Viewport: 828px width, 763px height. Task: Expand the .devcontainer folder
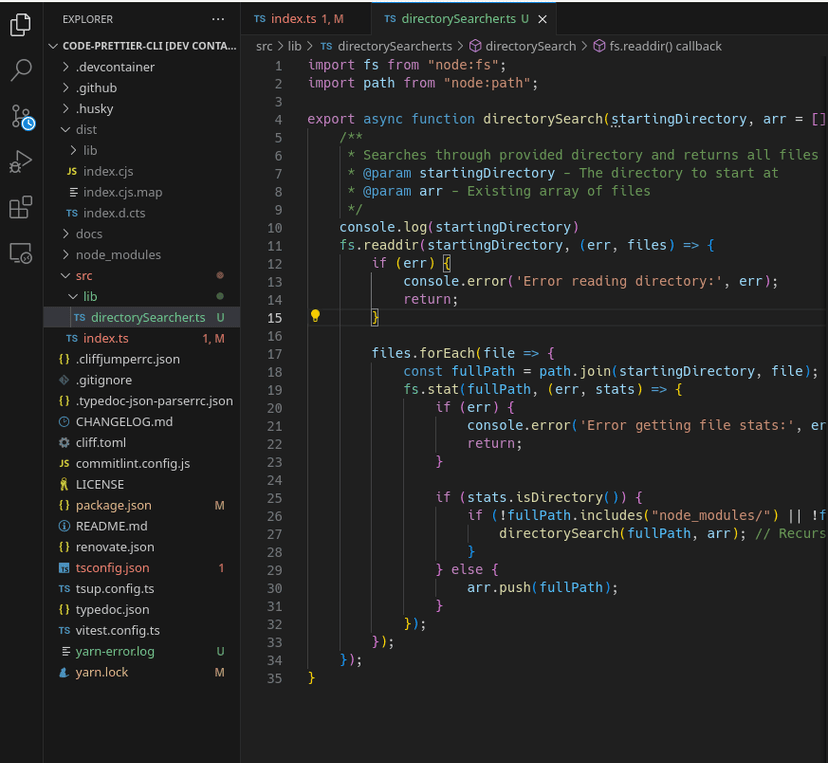[115, 67]
